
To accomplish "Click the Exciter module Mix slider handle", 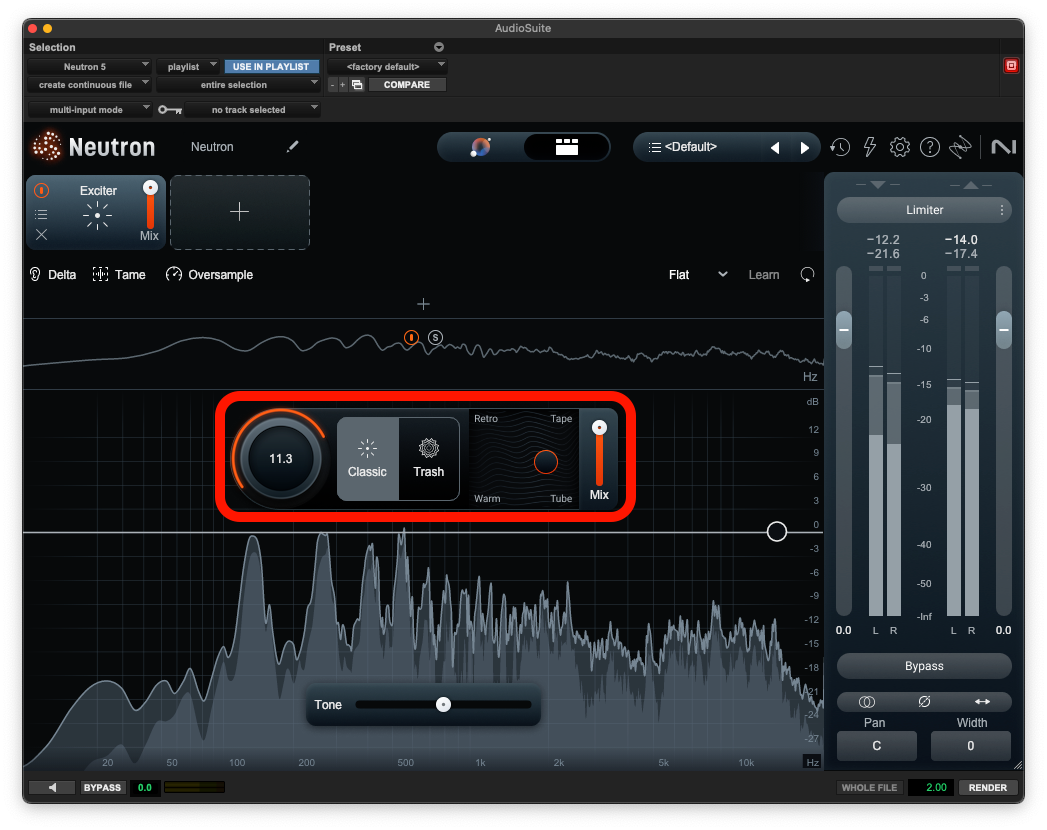I will (x=151, y=188).
